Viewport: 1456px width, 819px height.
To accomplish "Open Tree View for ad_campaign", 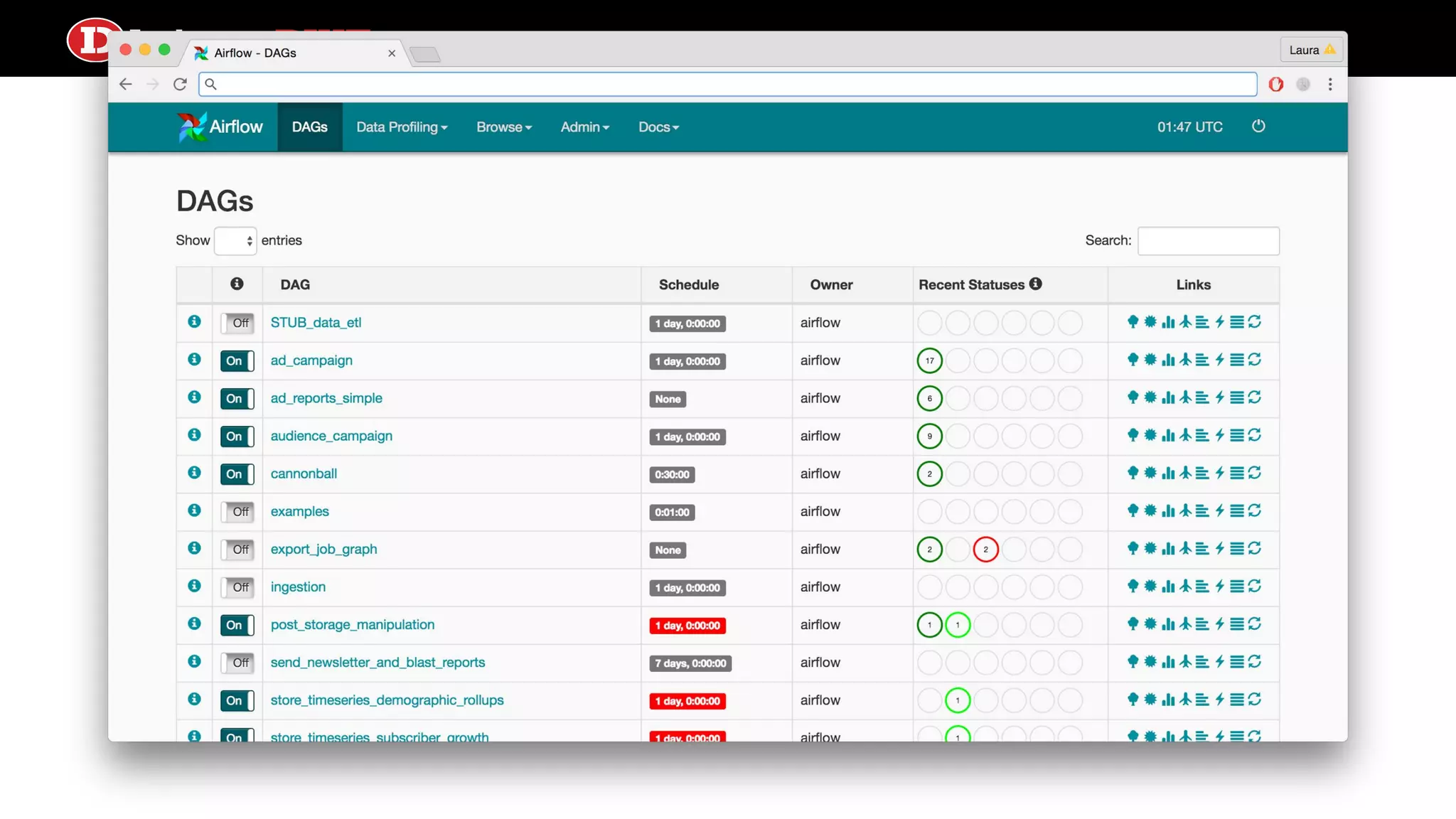I will [1133, 360].
